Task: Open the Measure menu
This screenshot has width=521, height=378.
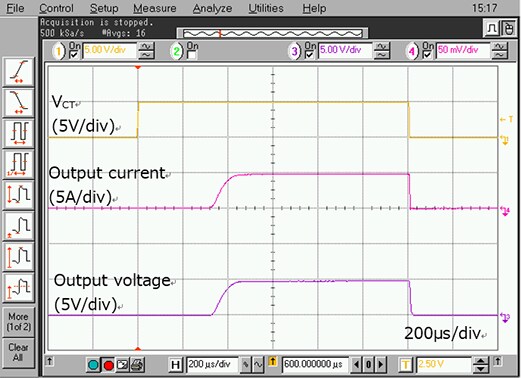Action: pyautogui.click(x=155, y=8)
